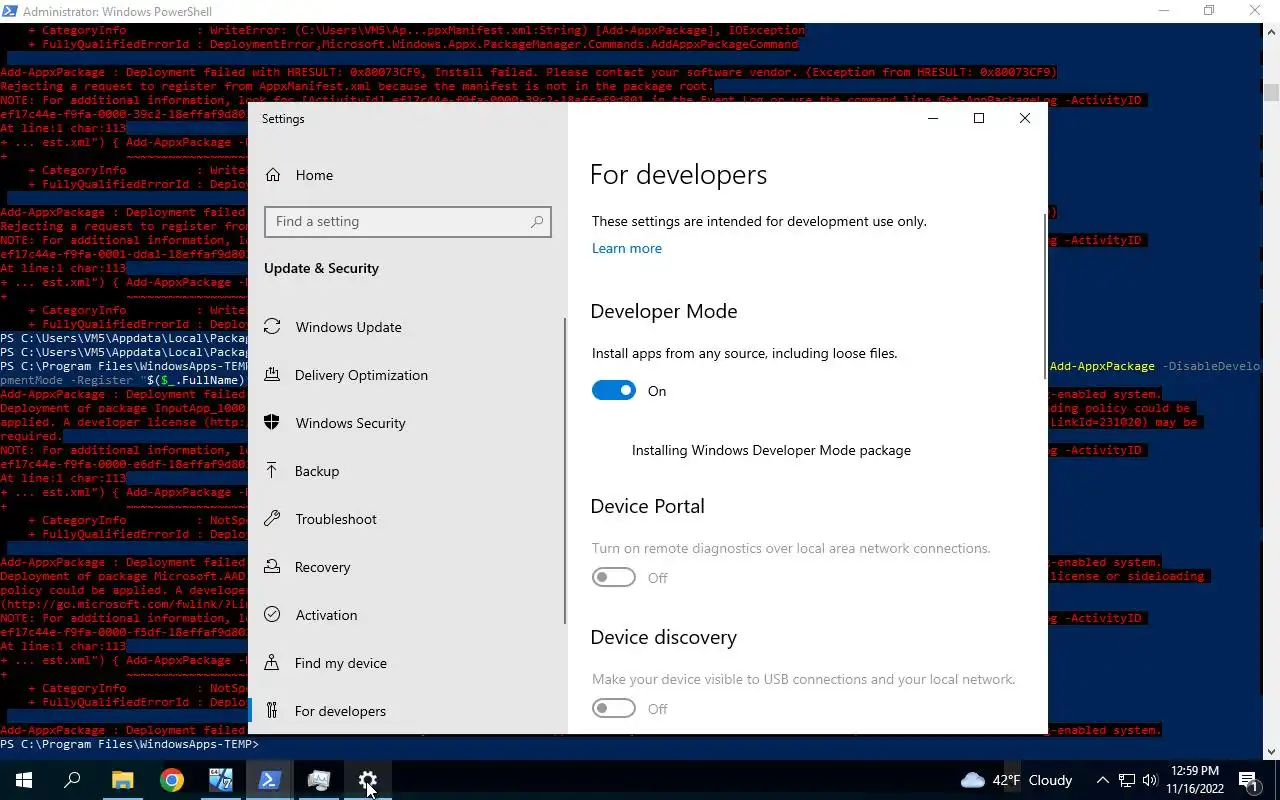The height and width of the screenshot is (800, 1280).
Task: Click the Update & Security heading
Action: point(321,268)
